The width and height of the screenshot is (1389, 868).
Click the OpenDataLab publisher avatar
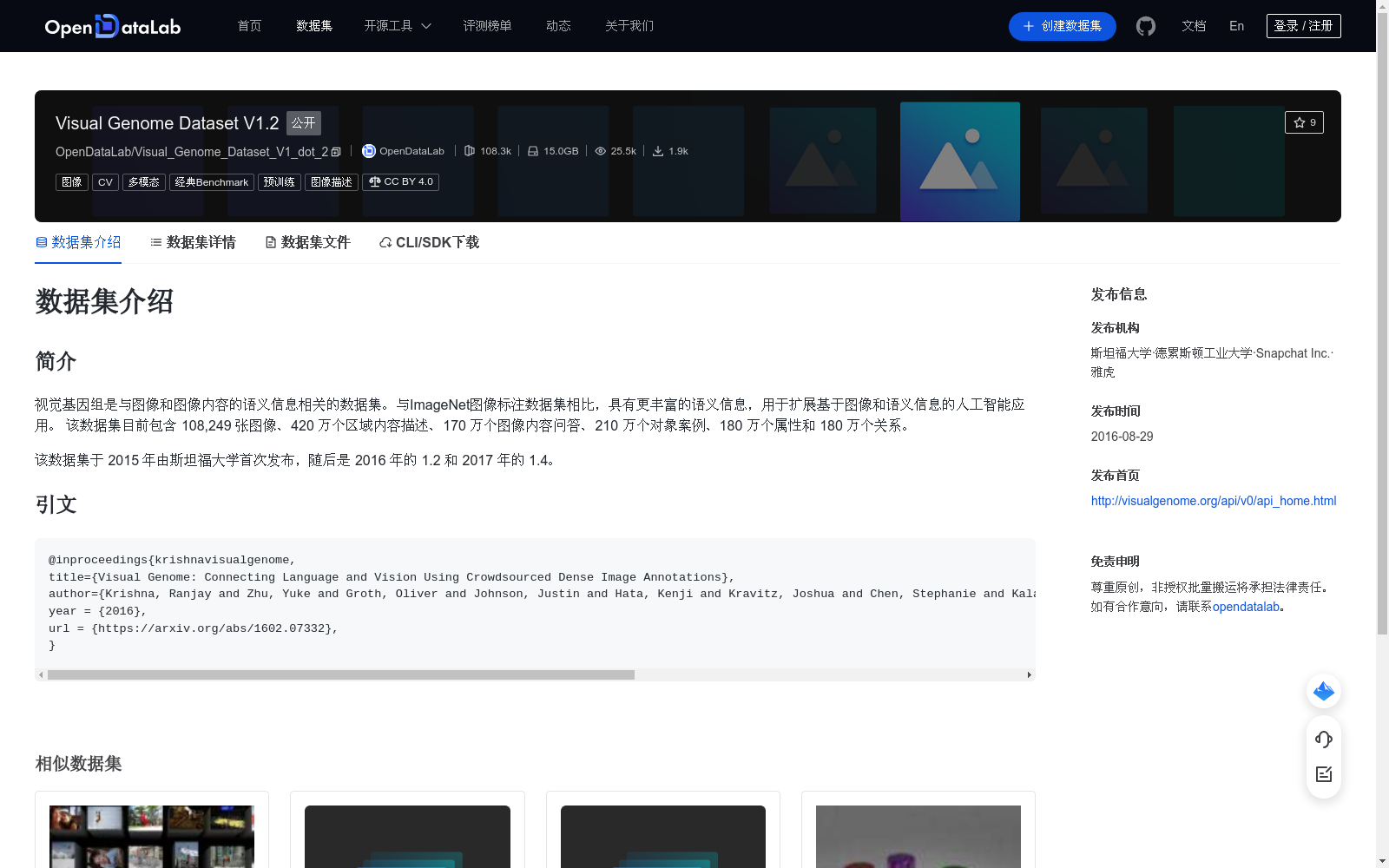[x=369, y=151]
